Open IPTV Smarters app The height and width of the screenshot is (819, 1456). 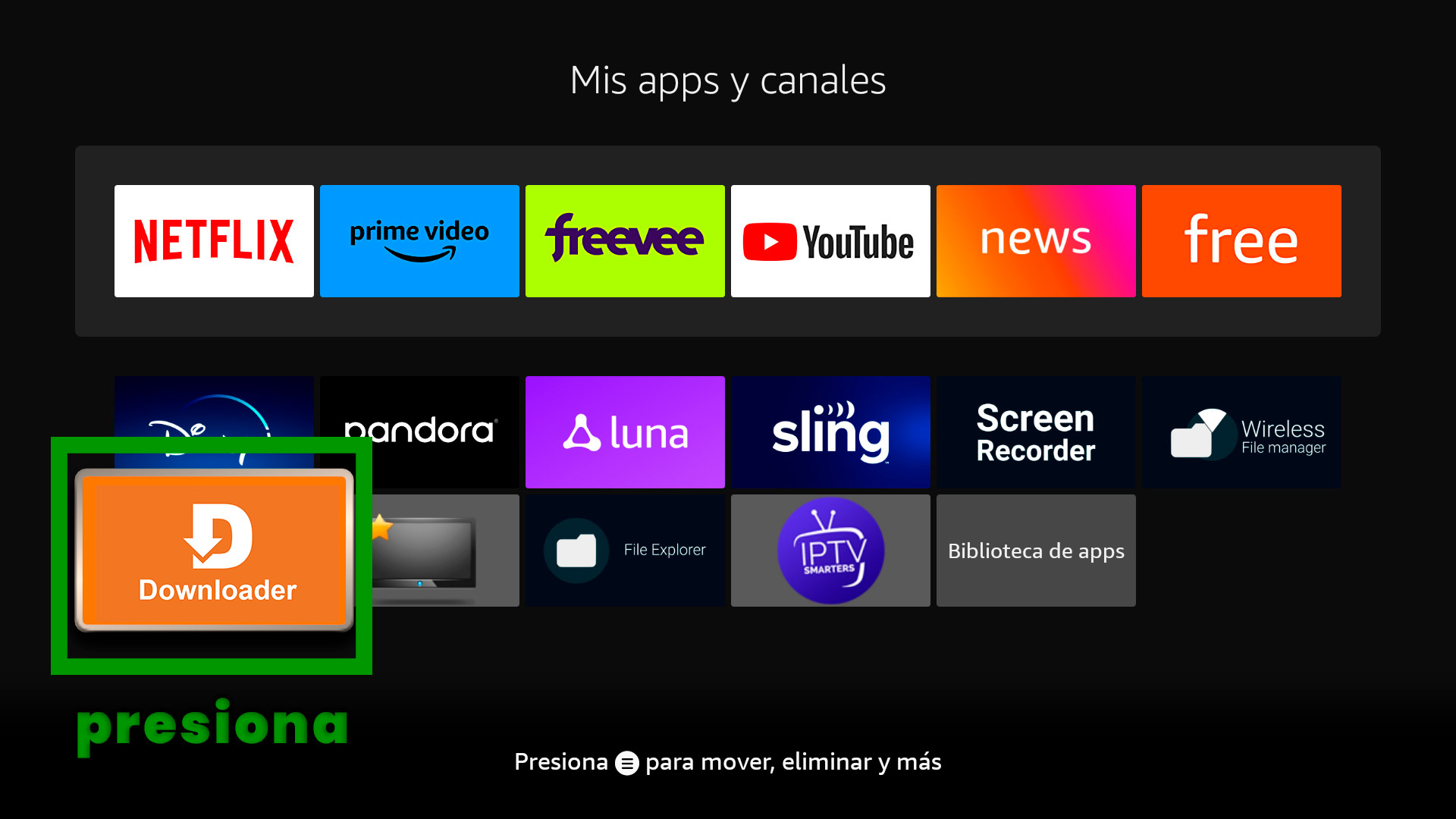click(x=830, y=550)
